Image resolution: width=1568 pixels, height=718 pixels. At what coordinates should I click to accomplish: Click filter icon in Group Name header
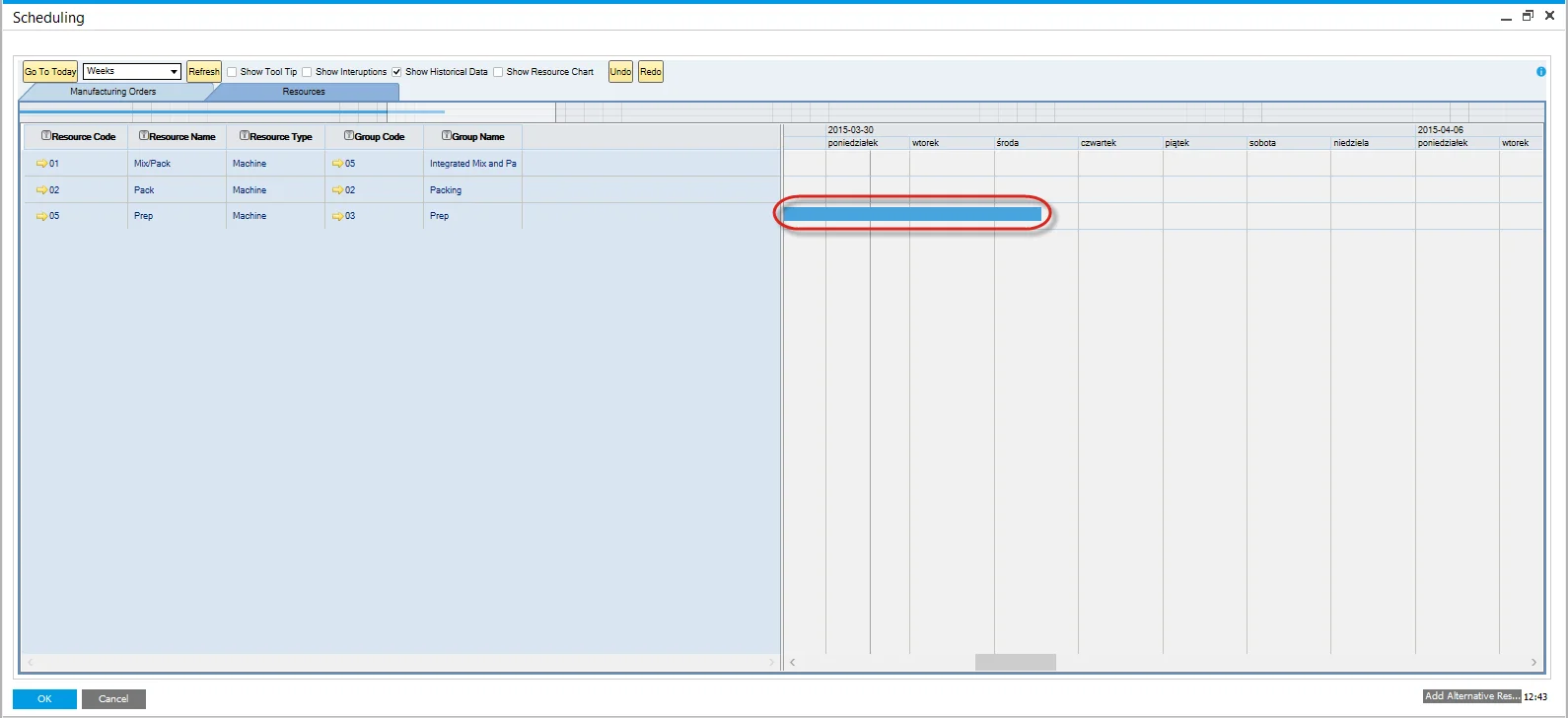447,136
